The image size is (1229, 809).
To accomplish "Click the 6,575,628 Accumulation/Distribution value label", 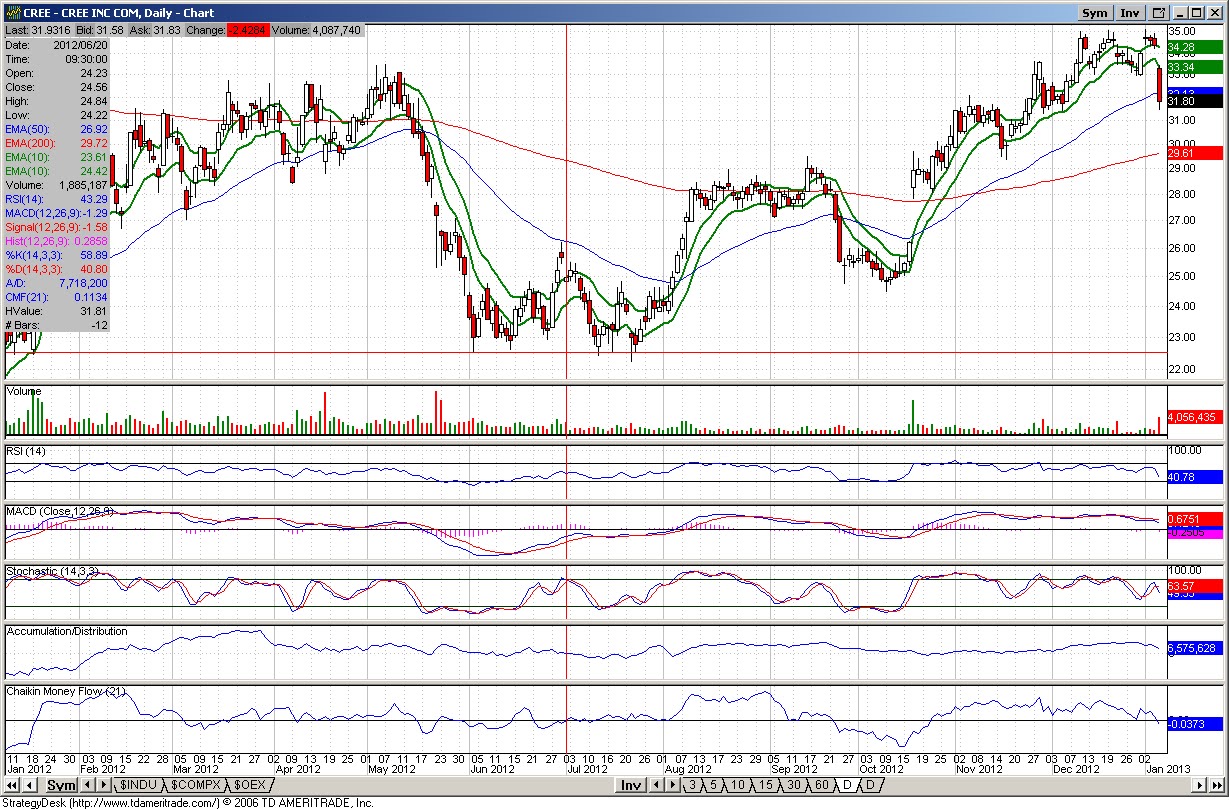I will click(x=1196, y=648).
